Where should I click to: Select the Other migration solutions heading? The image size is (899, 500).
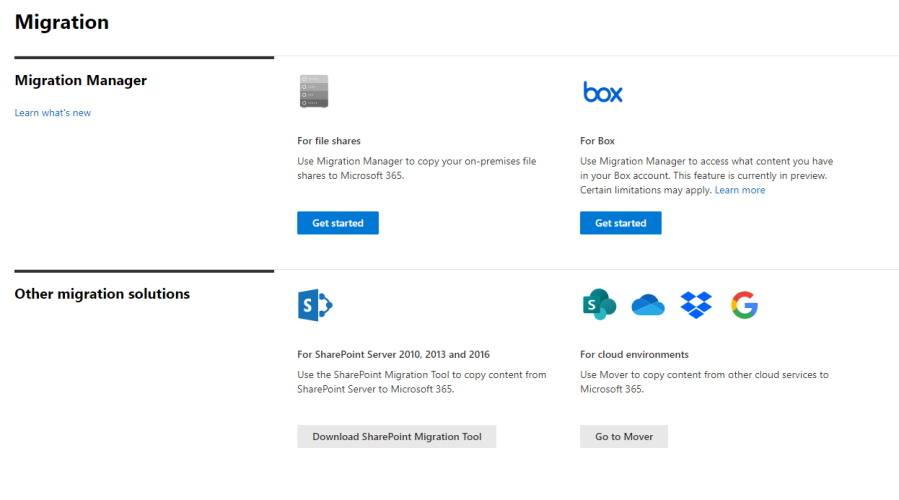(x=102, y=294)
